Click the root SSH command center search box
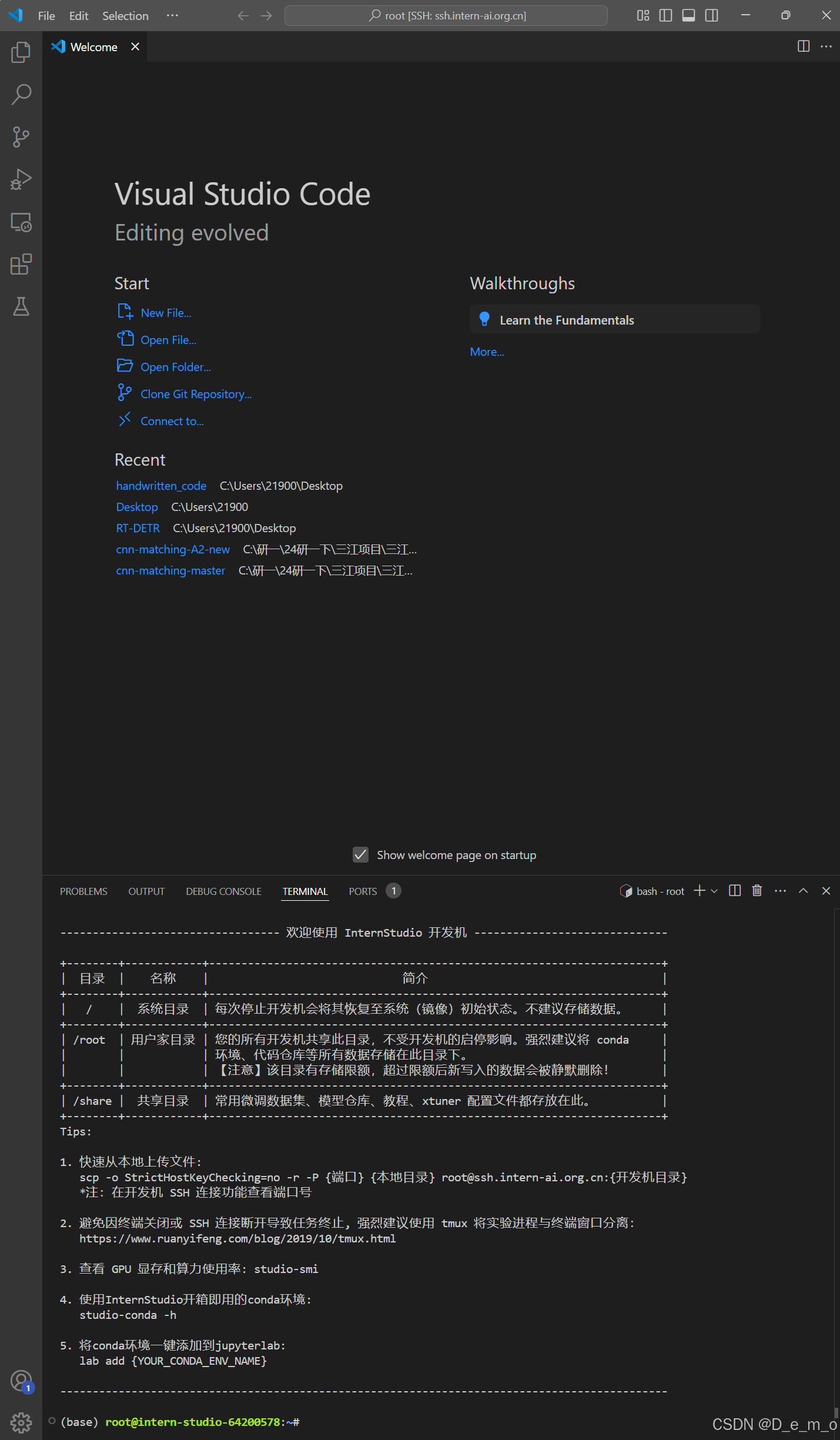Screen dimensions: 840x1440 pyautogui.click(x=446, y=16)
